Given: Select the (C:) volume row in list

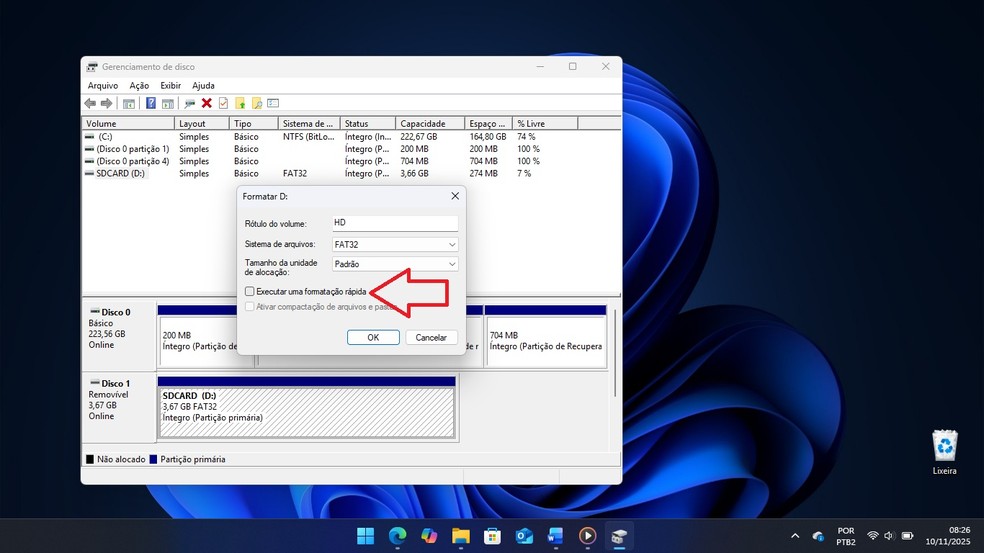Looking at the screenshot, I should [x=105, y=136].
